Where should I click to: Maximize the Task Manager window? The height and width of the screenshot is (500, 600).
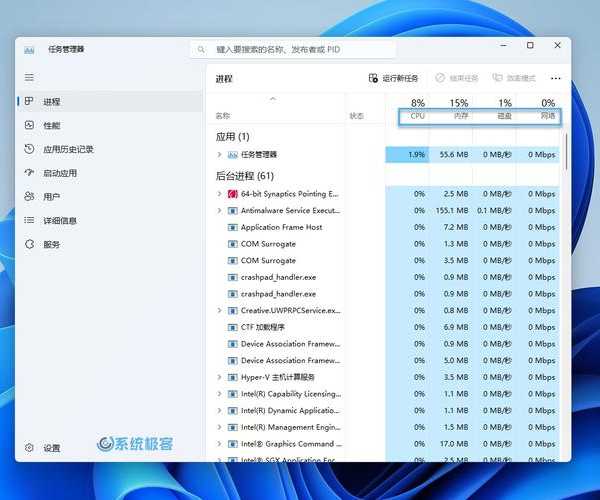click(x=530, y=45)
